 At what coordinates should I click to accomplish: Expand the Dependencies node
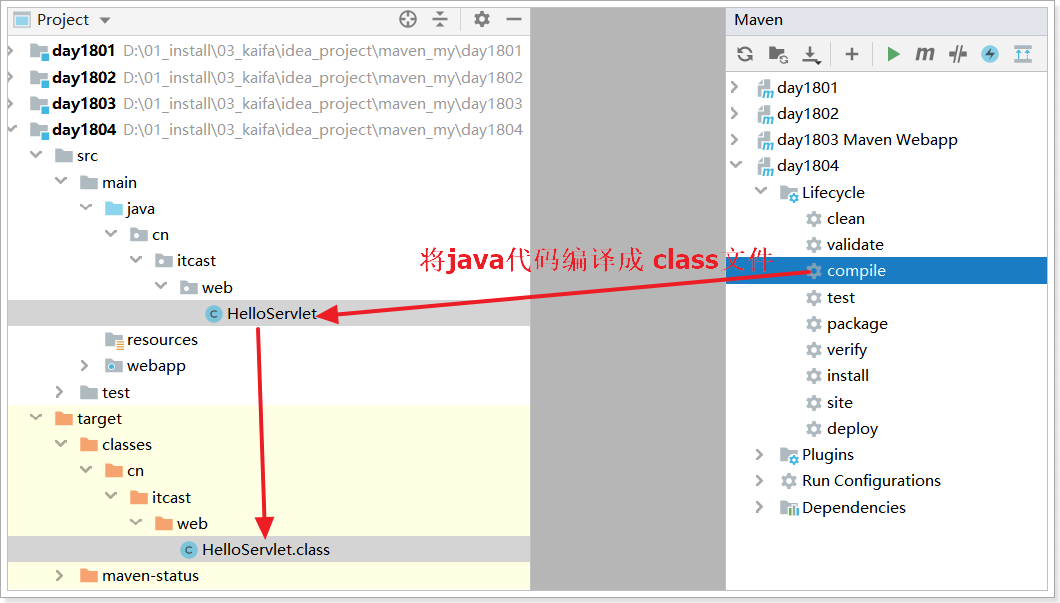pyautogui.click(x=759, y=507)
